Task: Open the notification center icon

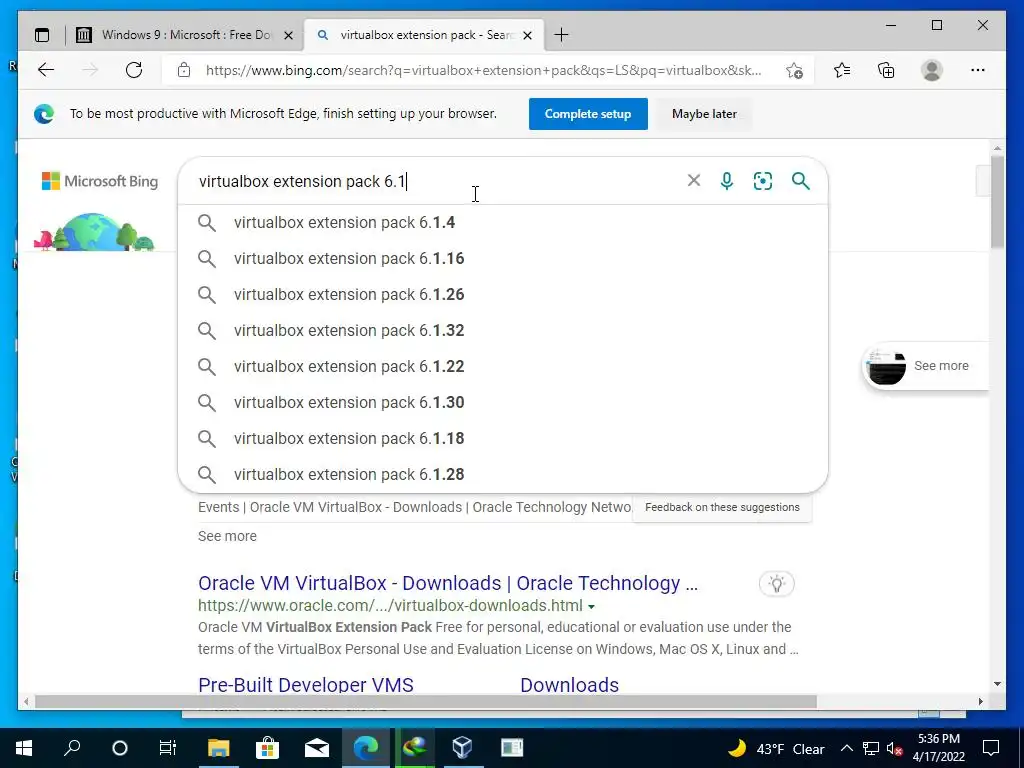Action: [991, 748]
